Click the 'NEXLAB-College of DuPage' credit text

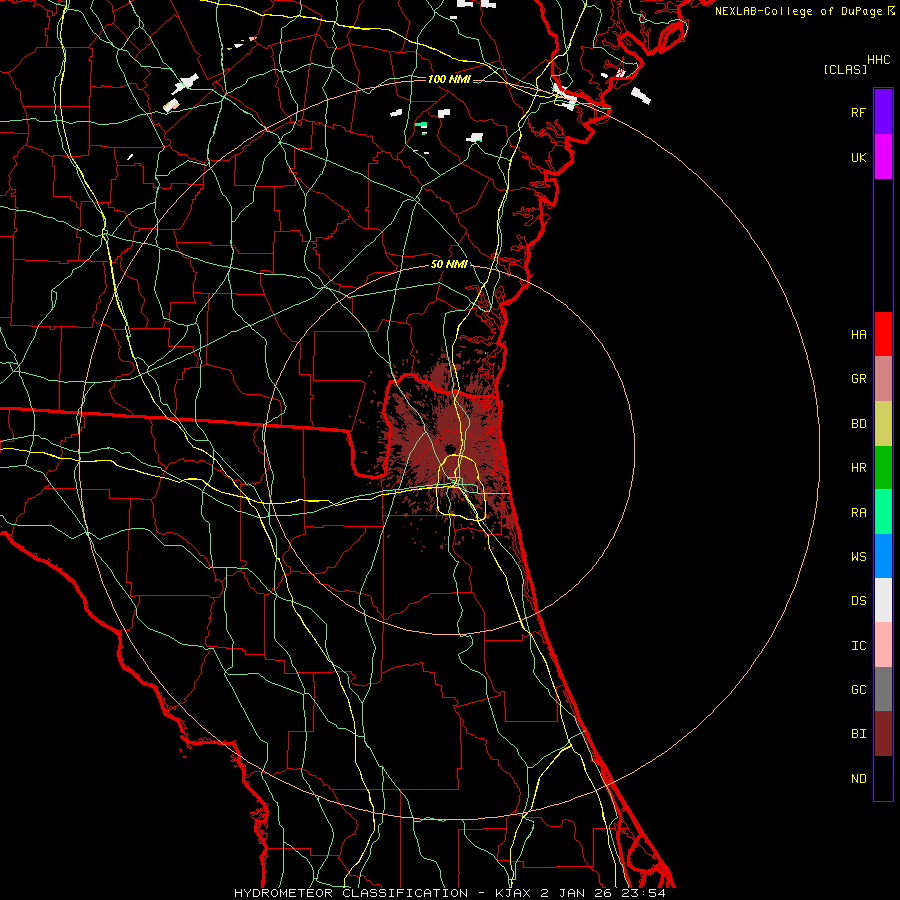point(798,11)
